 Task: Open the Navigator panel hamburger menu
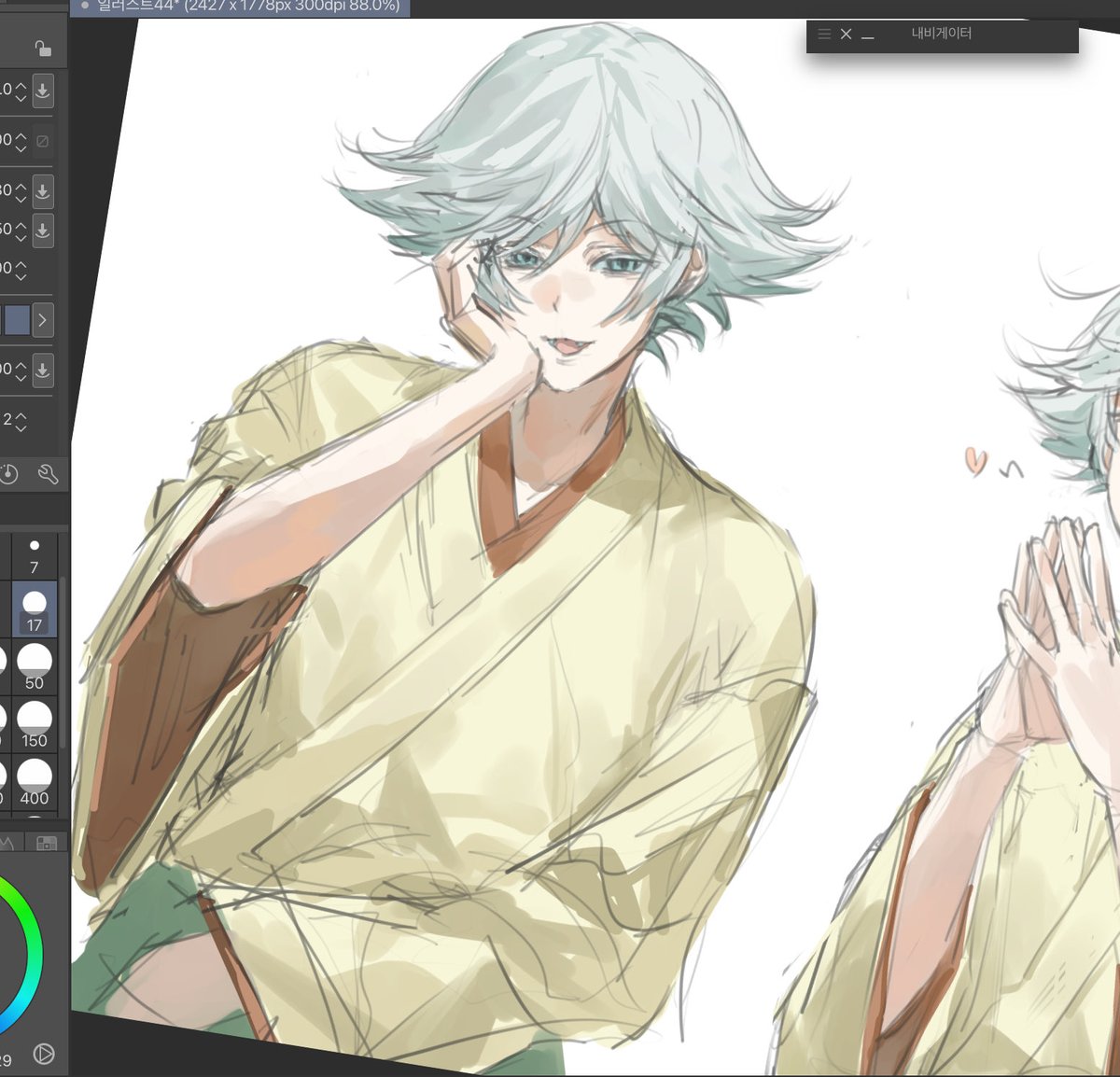click(x=824, y=34)
